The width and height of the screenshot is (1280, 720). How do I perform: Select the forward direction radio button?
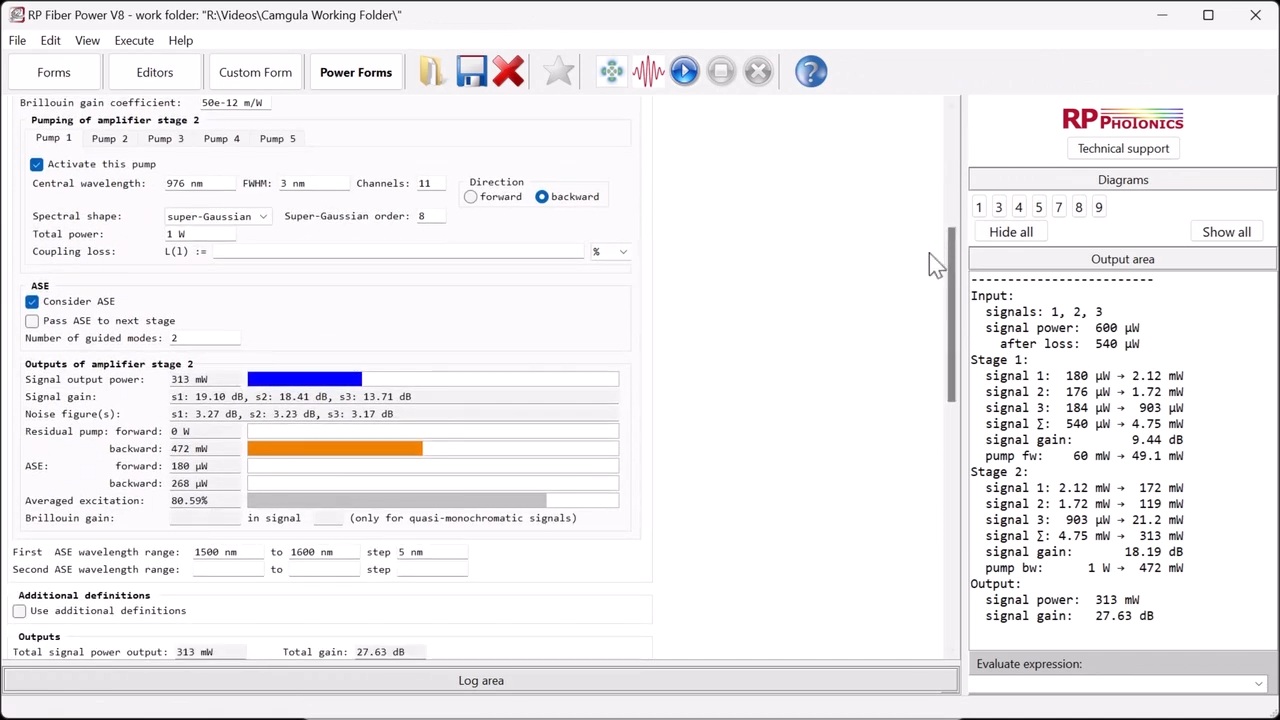tap(471, 197)
